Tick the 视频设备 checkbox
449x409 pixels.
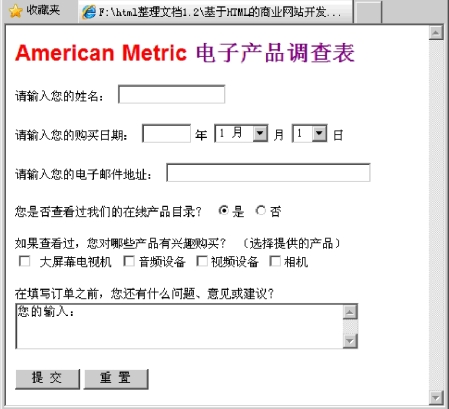202,261
